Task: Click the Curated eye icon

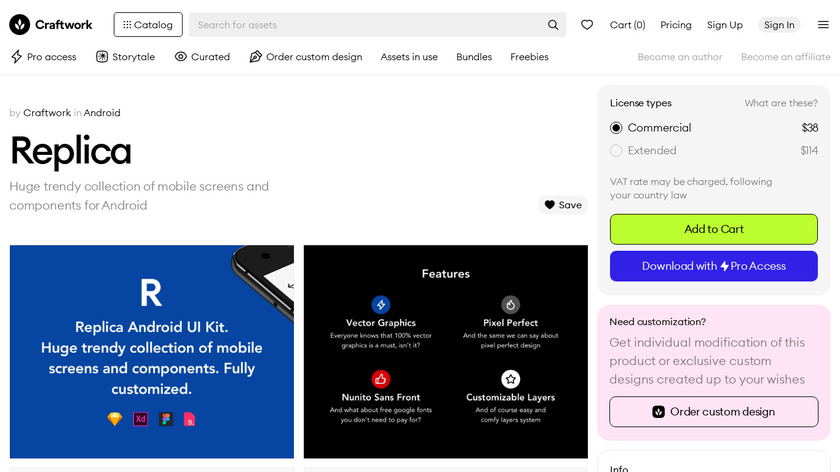Action: 181,57
